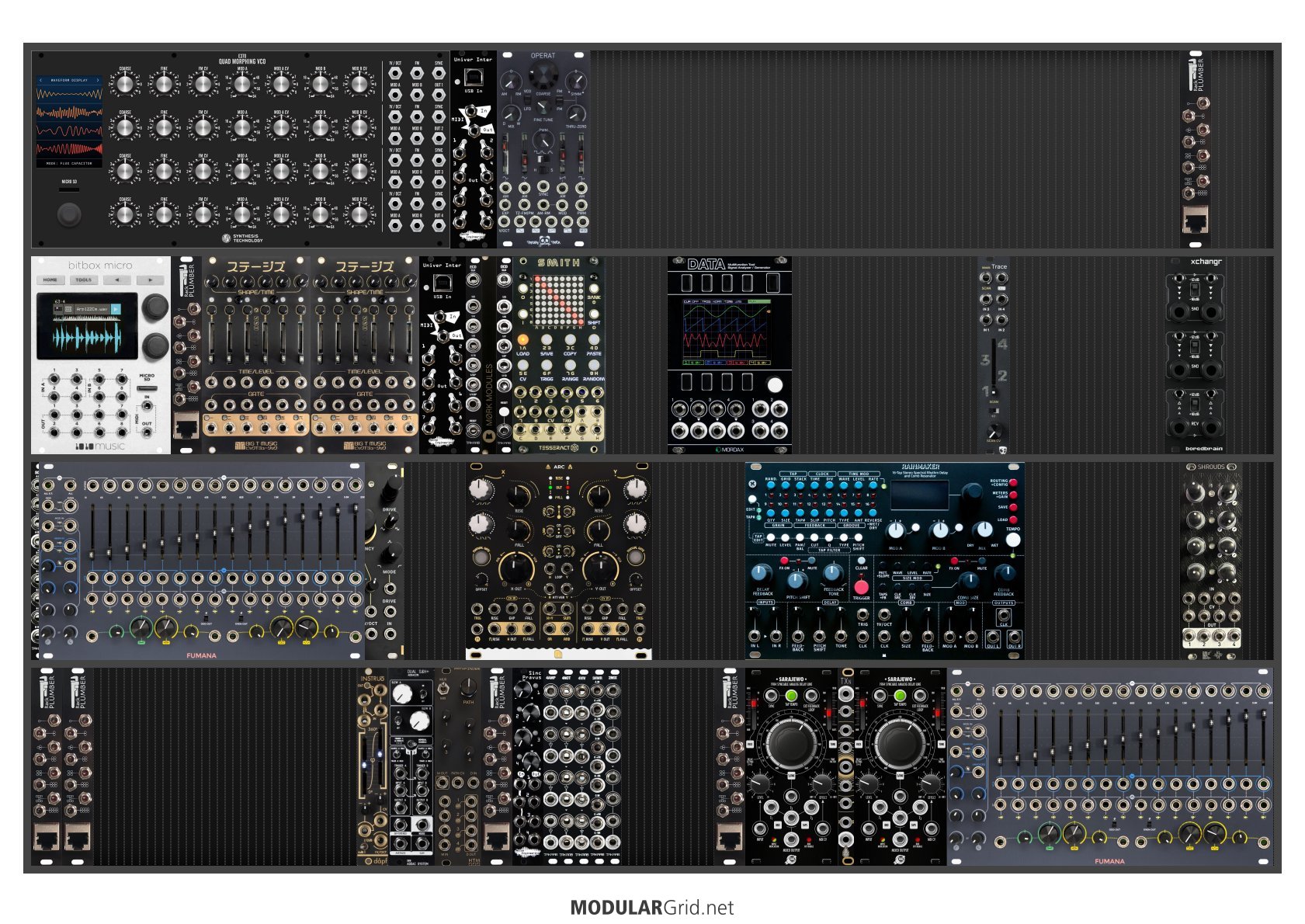Tap the TOOLS button on bitbox micro
Viewport: 1305px width, 924px height.
(84, 280)
